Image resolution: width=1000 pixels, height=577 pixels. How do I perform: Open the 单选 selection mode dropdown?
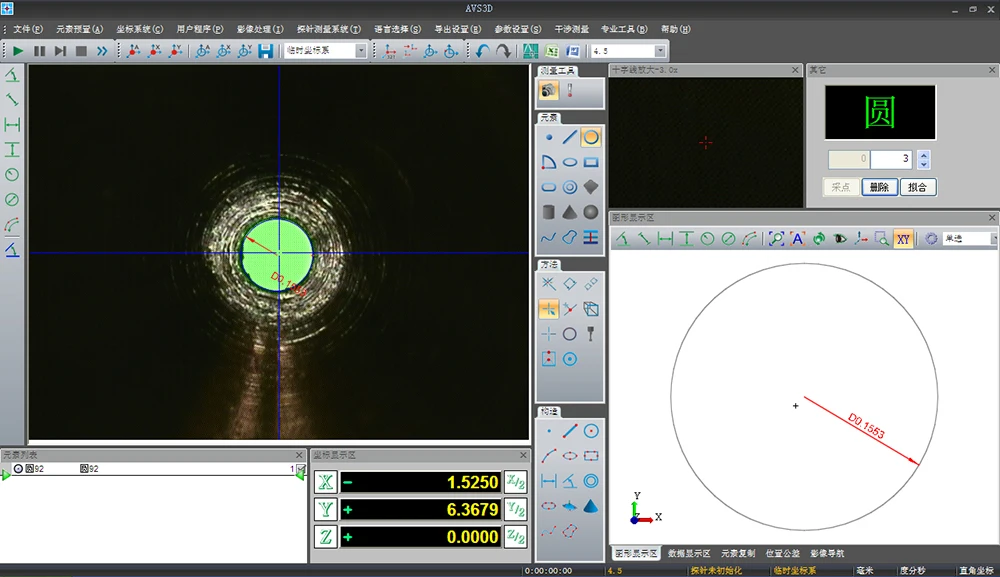click(993, 239)
